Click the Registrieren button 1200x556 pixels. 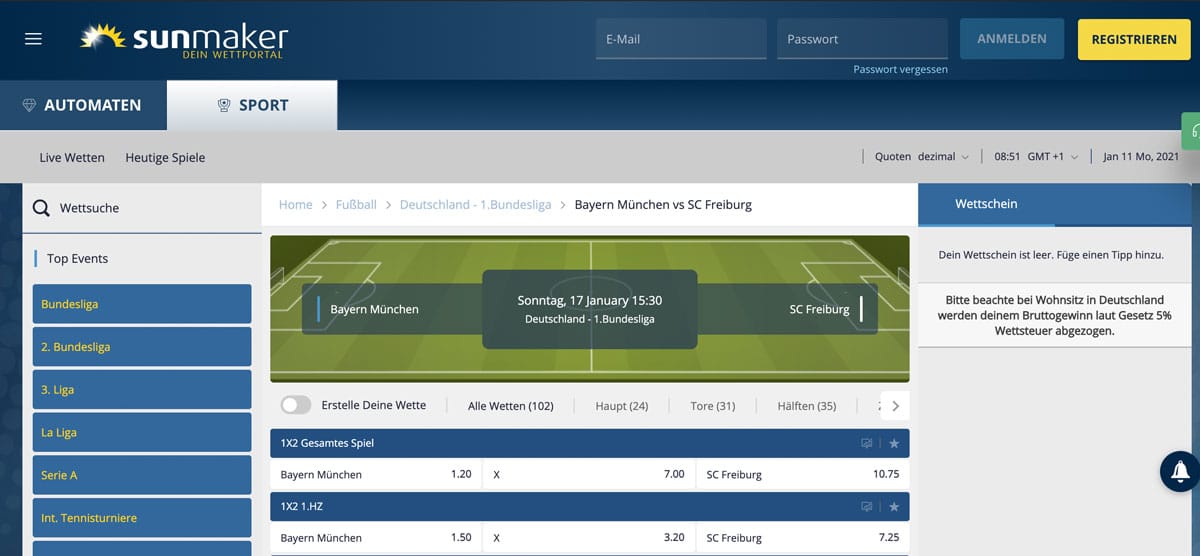click(1134, 39)
